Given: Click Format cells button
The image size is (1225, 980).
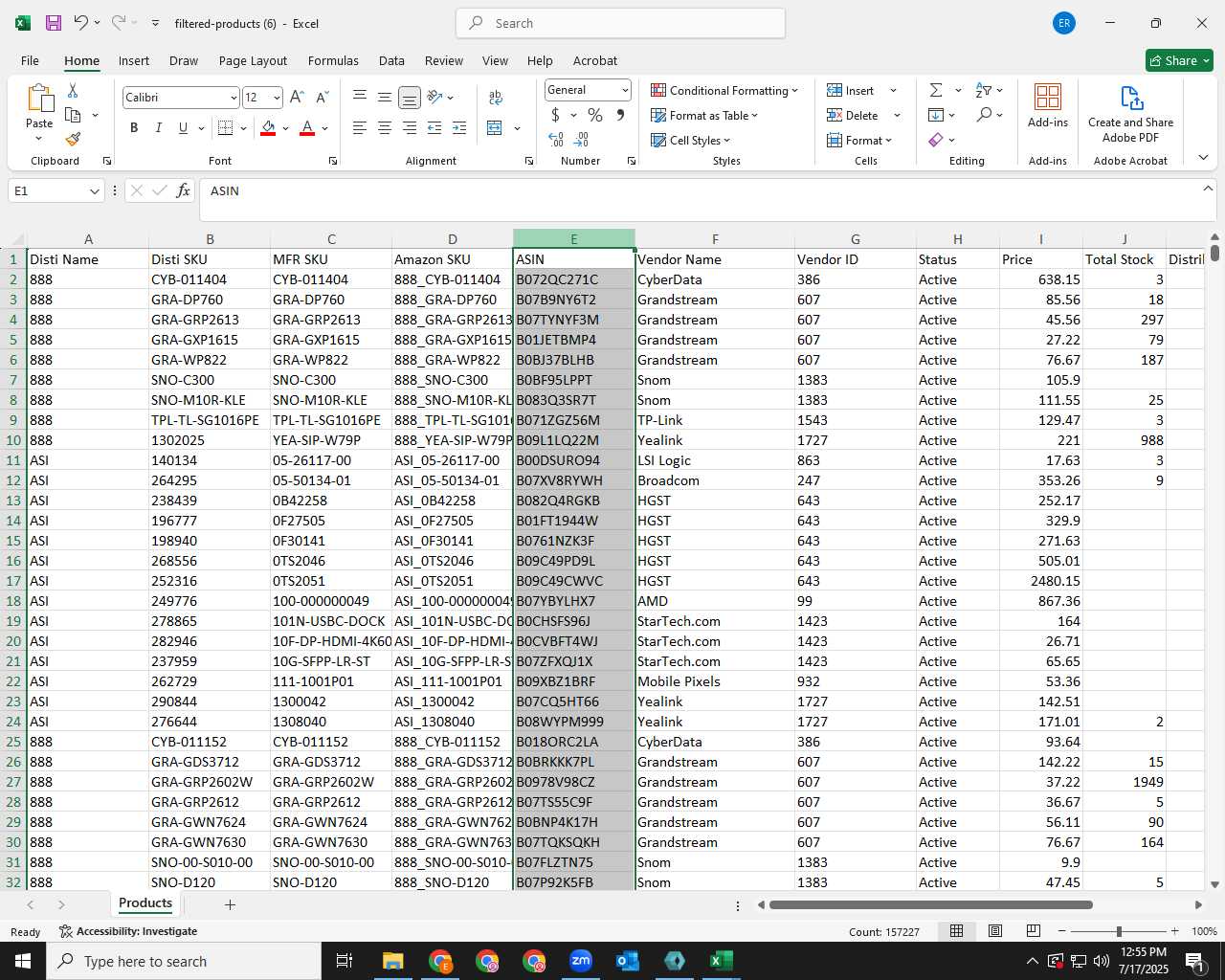Looking at the screenshot, I should [859, 140].
